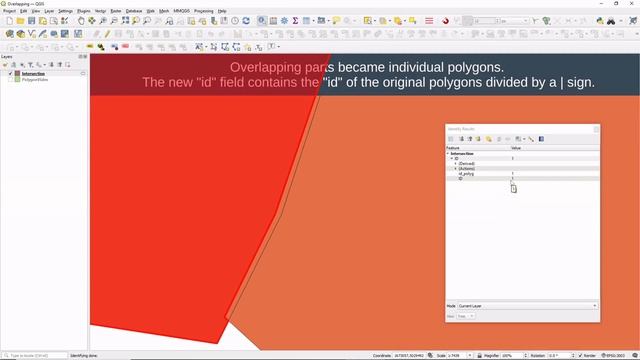The height and width of the screenshot is (360, 640).
Task: Click the Toggle Editing pencil icon
Action: click(x=107, y=34)
